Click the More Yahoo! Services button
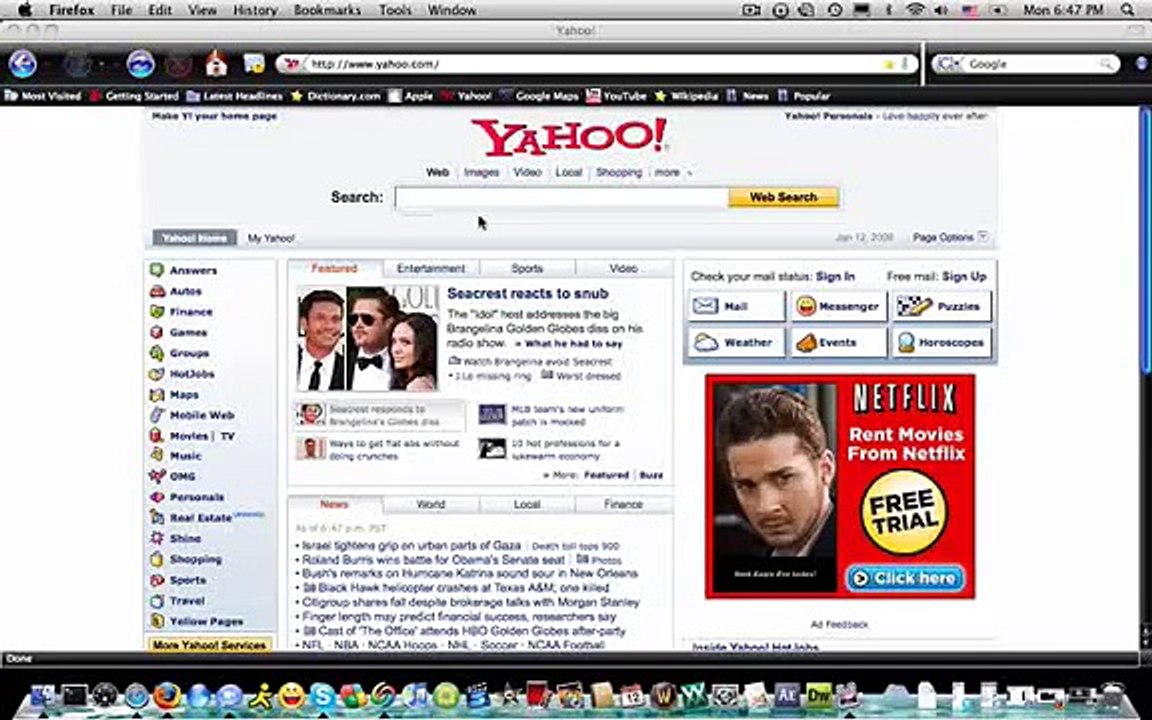Screen dimensions: 1152x720 209,644
